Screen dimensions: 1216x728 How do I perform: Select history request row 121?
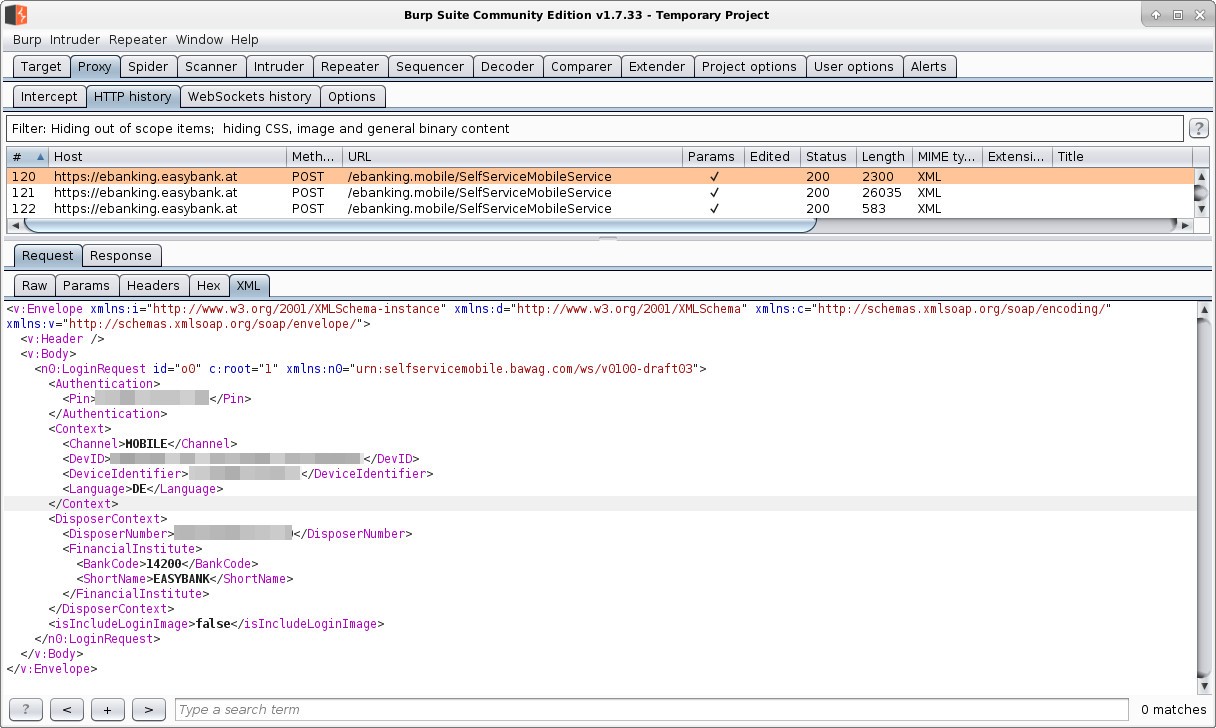point(600,193)
